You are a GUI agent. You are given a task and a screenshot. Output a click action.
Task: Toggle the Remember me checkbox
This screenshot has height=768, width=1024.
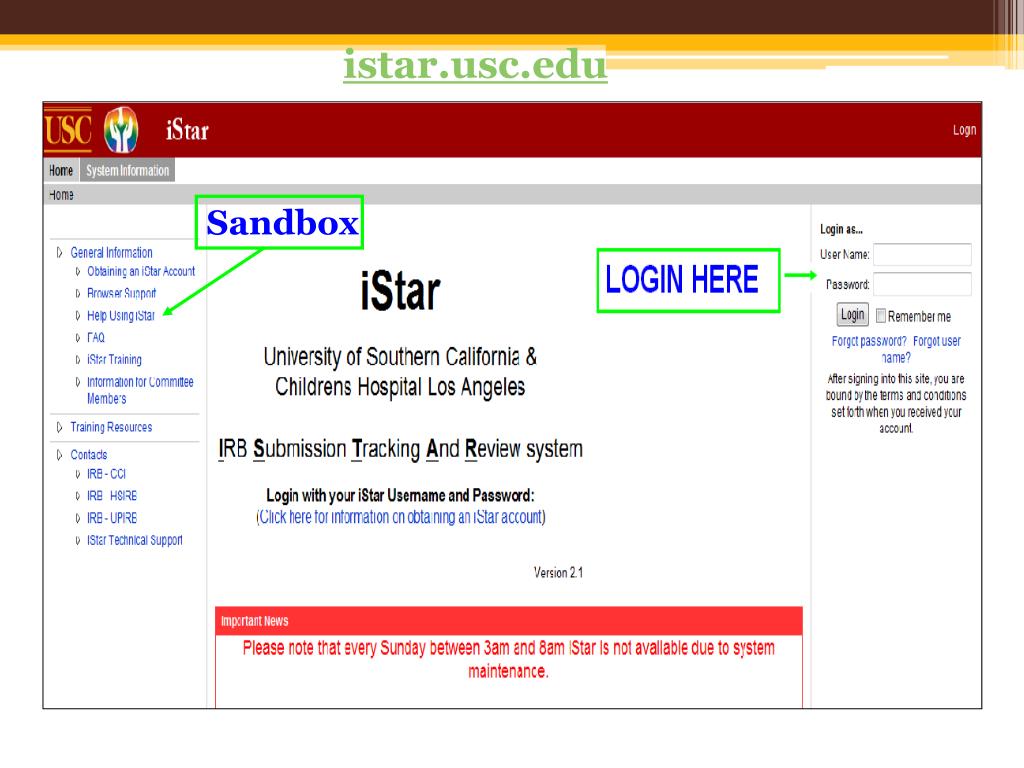click(880, 316)
